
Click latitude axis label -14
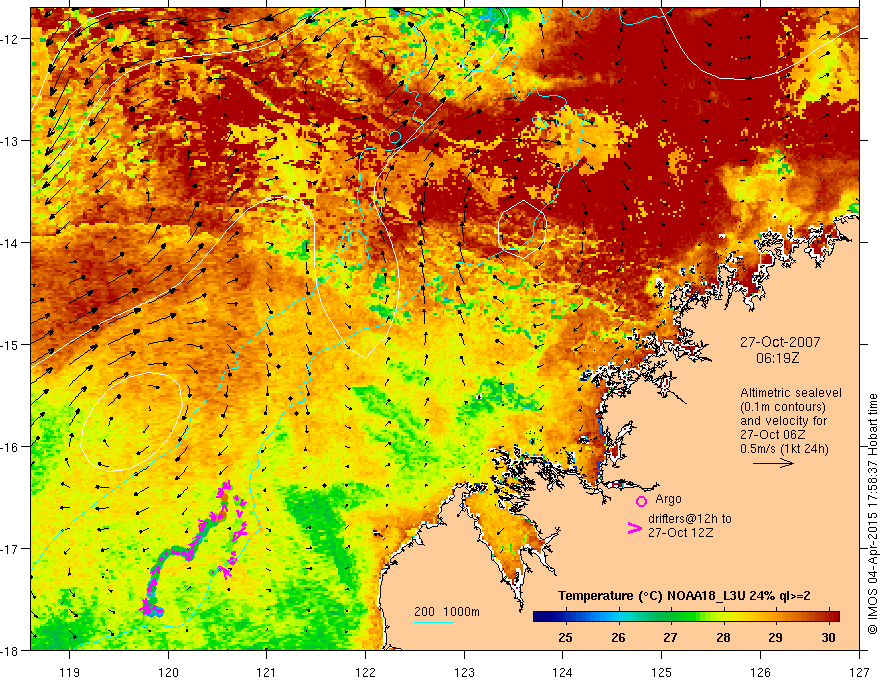[10, 243]
